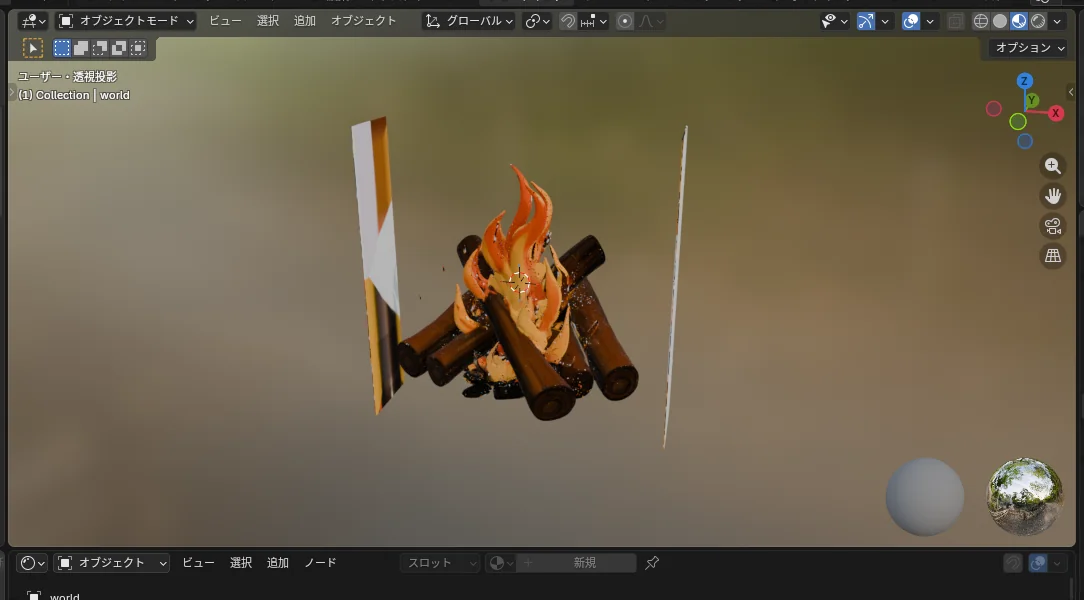Switch to orthographic view using grid icon

point(1052,256)
